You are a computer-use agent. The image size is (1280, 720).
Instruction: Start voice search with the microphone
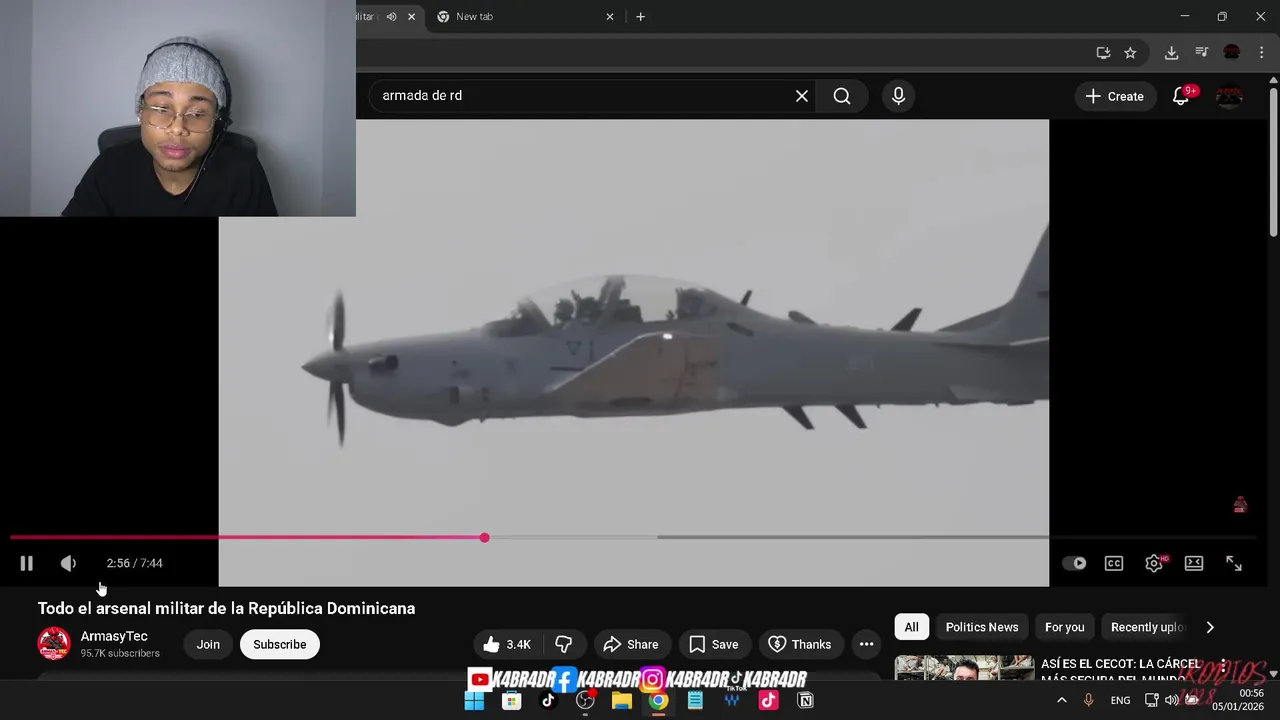[x=898, y=96]
